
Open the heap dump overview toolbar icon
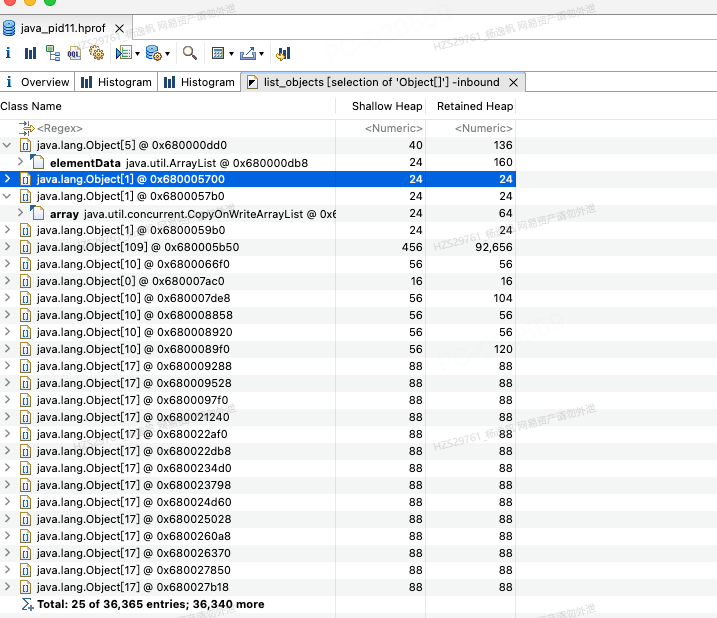point(8,53)
